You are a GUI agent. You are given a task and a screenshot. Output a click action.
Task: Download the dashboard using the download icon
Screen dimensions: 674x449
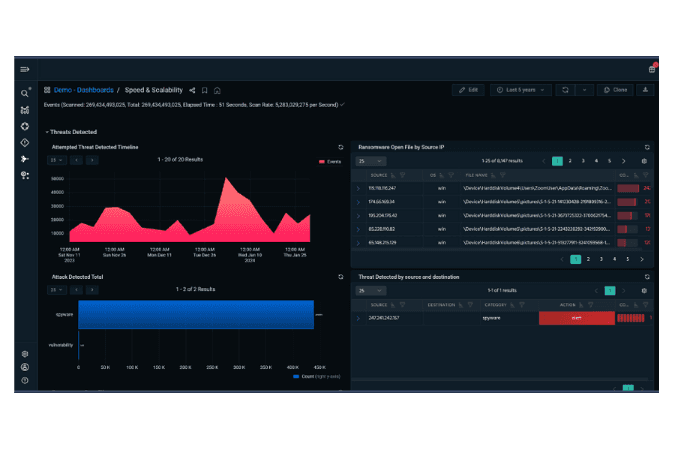coord(645,90)
